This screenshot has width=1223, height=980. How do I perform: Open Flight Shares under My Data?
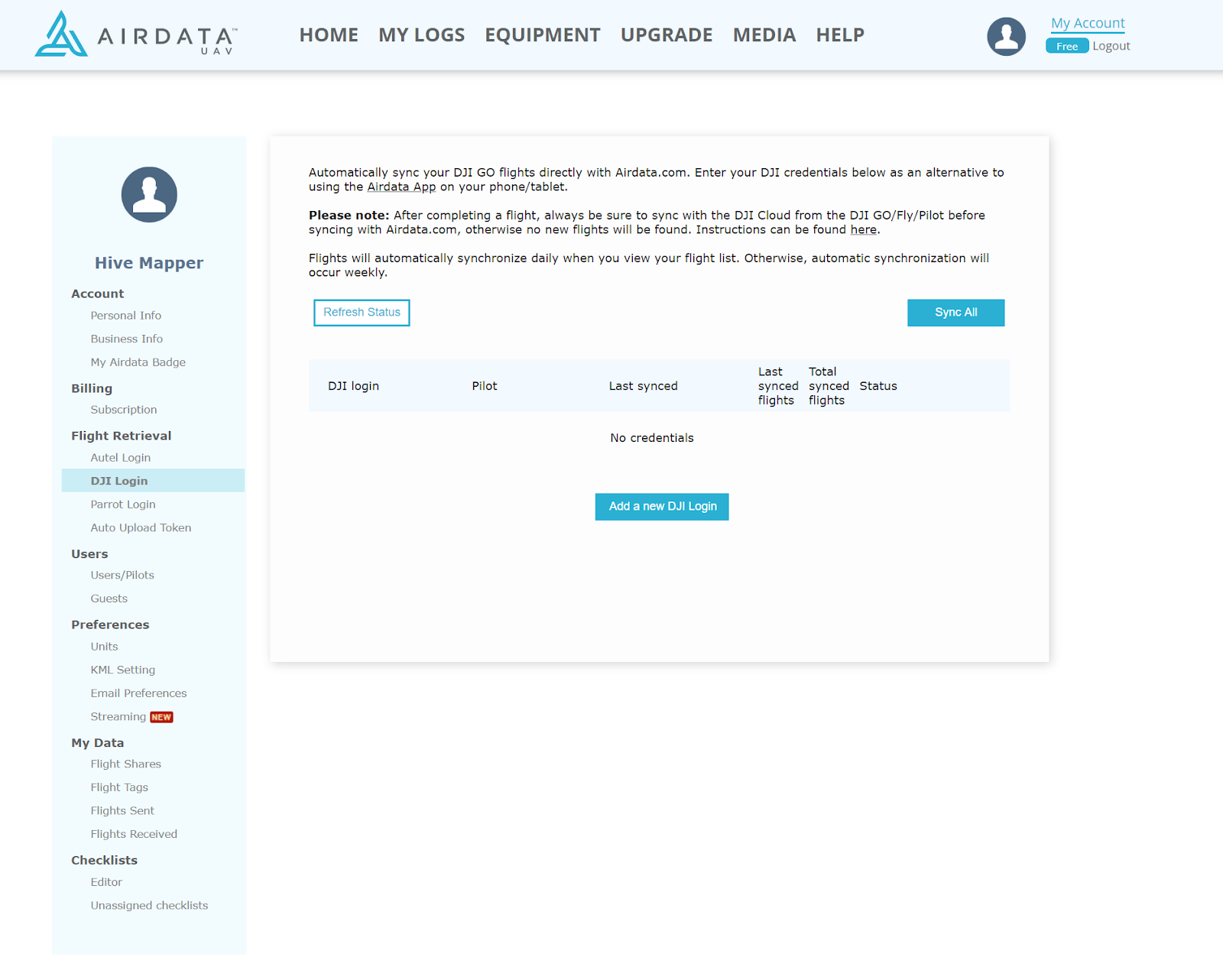(126, 764)
